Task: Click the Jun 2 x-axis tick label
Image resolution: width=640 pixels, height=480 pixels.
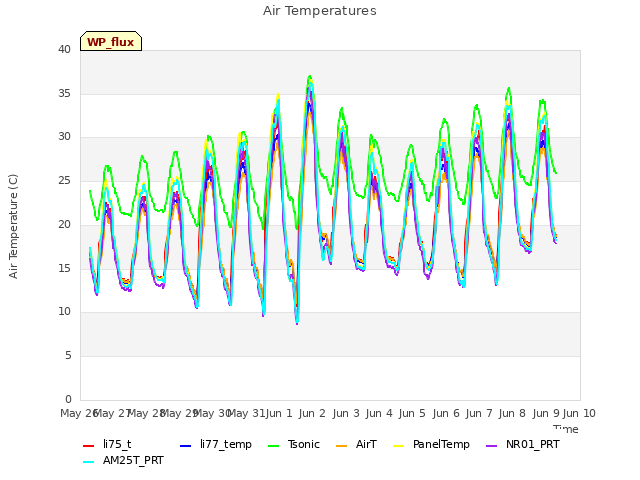Action: coord(312,413)
